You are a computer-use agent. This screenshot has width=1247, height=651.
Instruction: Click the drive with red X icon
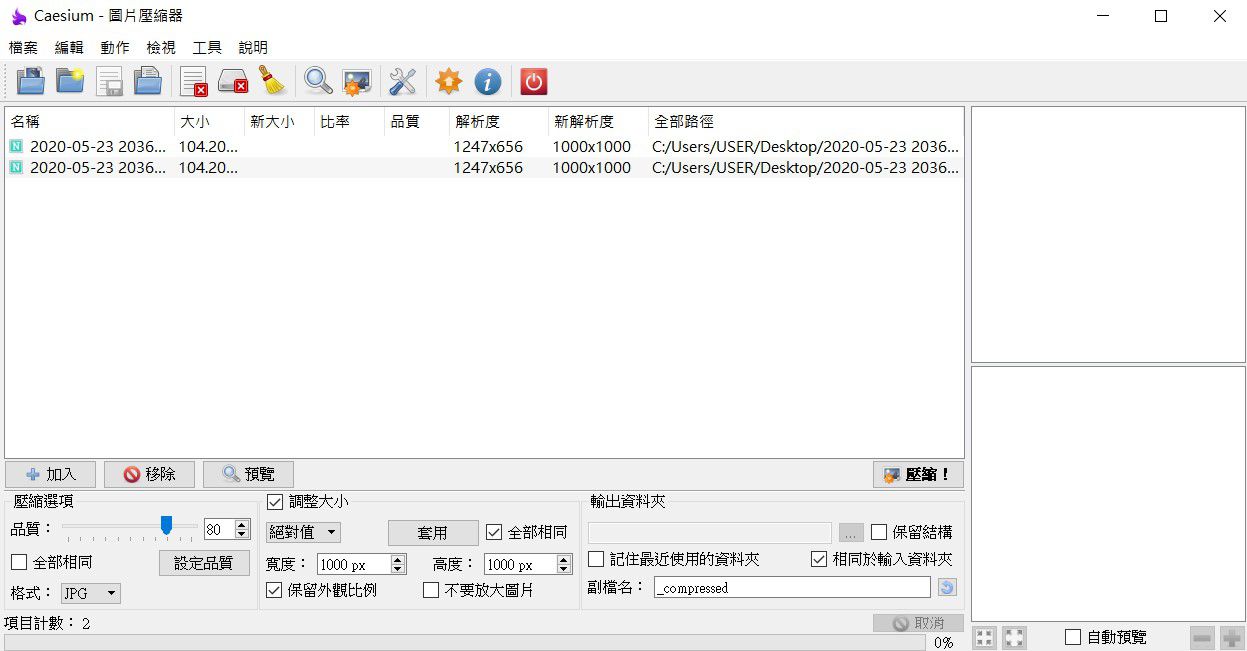(233, 81)
